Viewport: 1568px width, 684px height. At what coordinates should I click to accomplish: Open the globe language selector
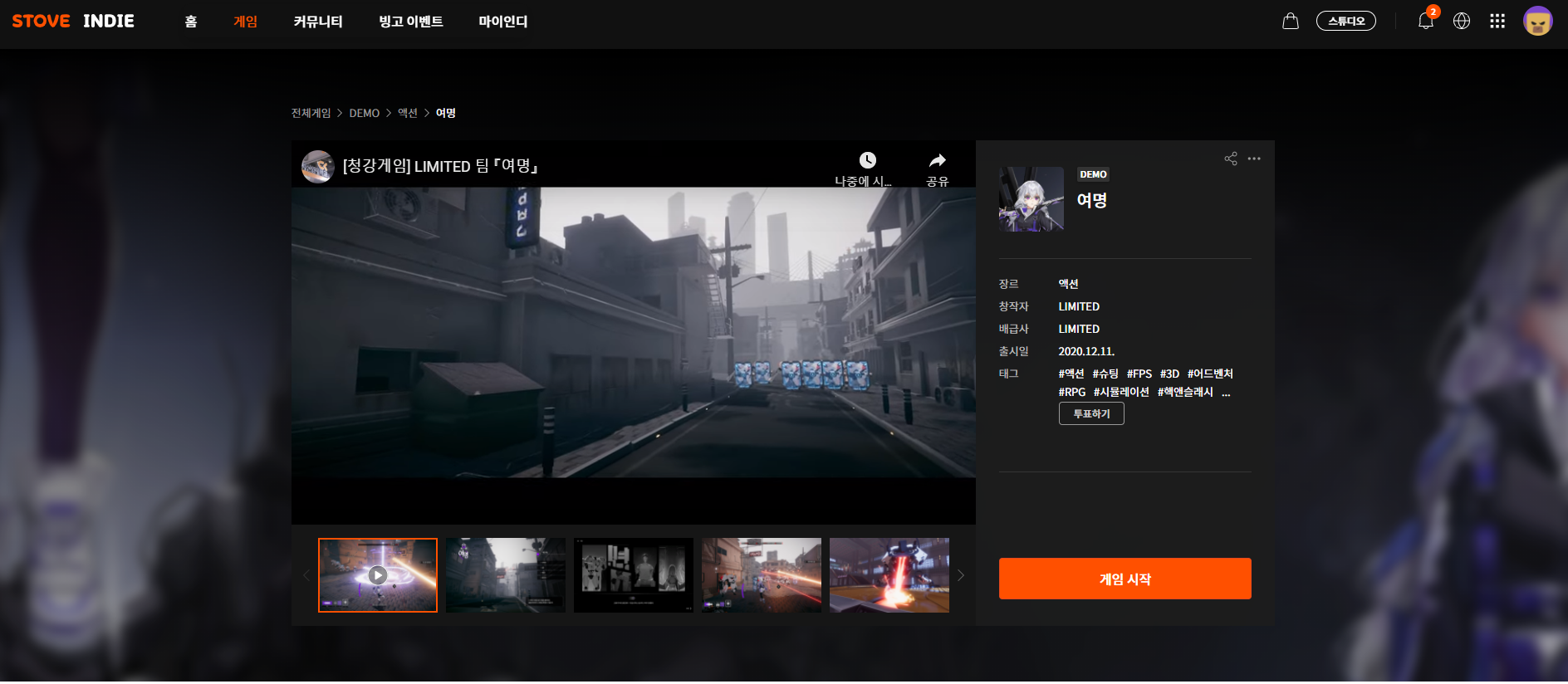pyautogui.click(x=1462, y=22)
